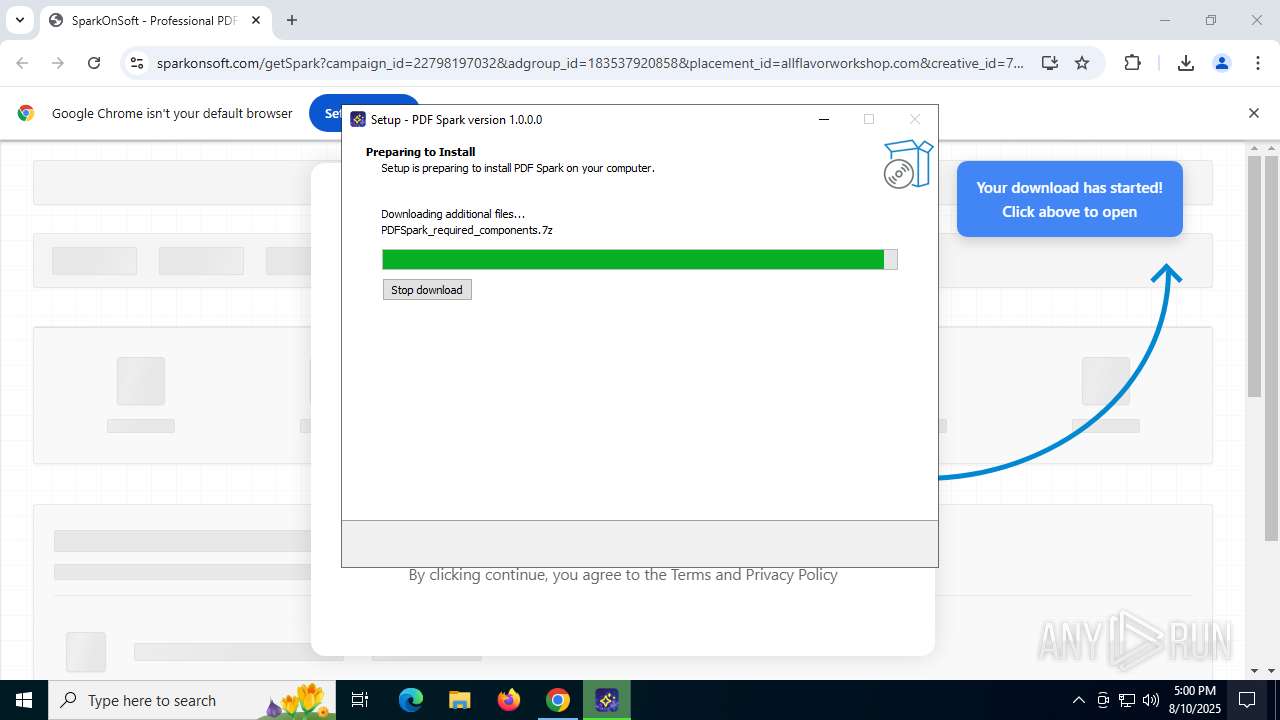Click install app icon in address bar

coord(1049,63)
